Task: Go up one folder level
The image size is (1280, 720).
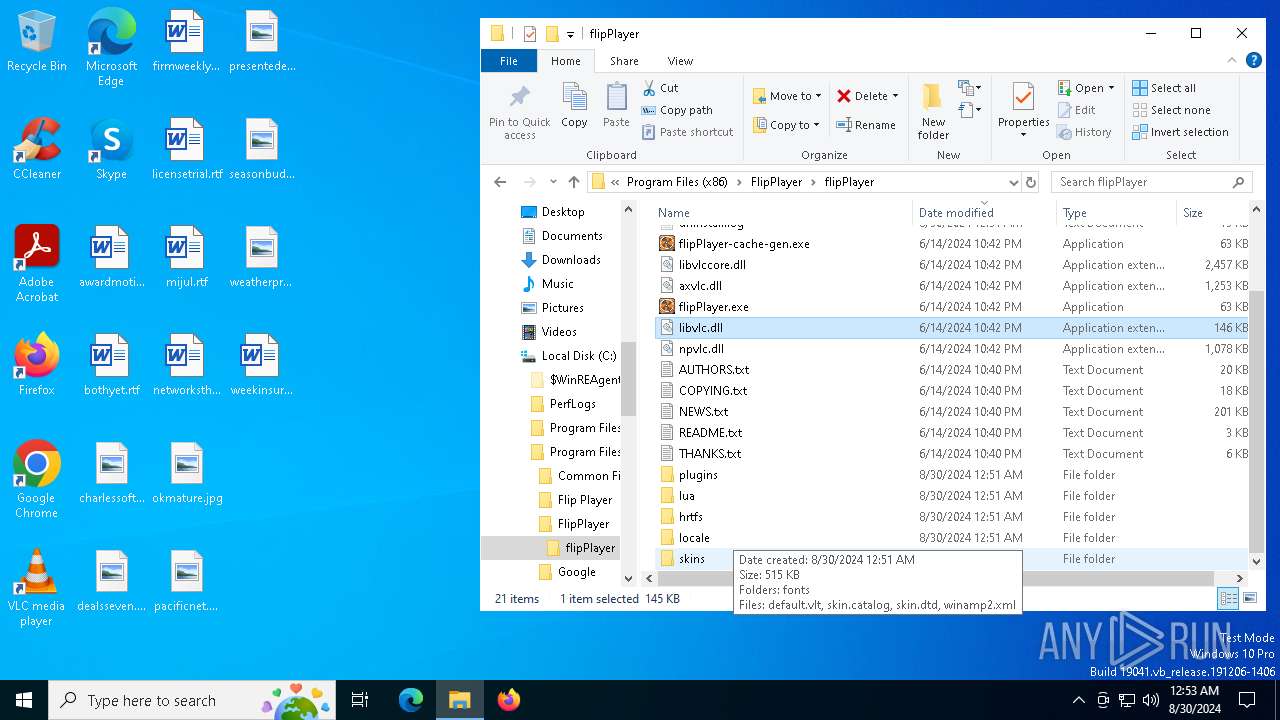Action: (x=574, y=182)
